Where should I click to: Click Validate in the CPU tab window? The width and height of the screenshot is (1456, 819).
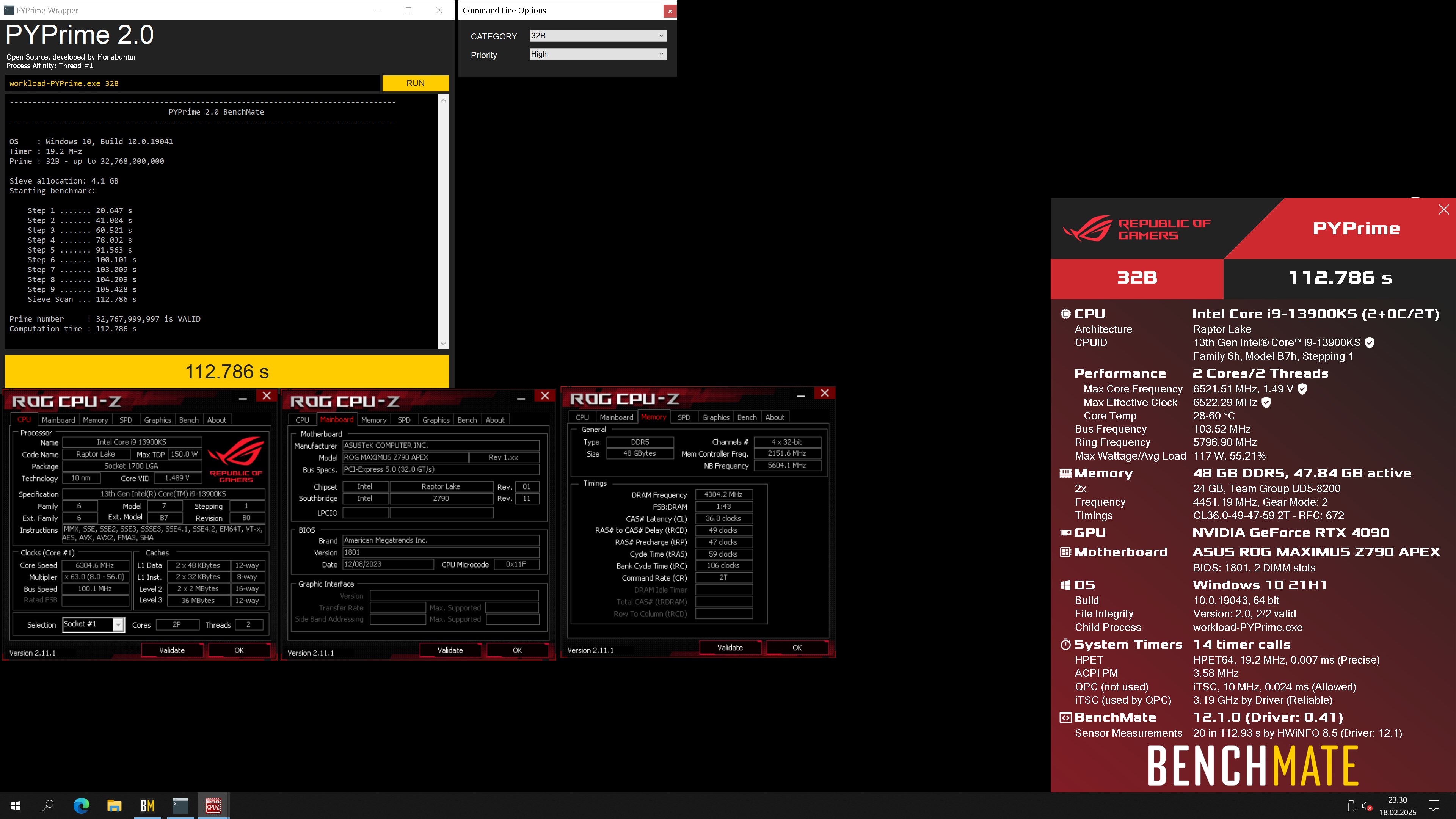pyautogui.click(x=172, y=650)
